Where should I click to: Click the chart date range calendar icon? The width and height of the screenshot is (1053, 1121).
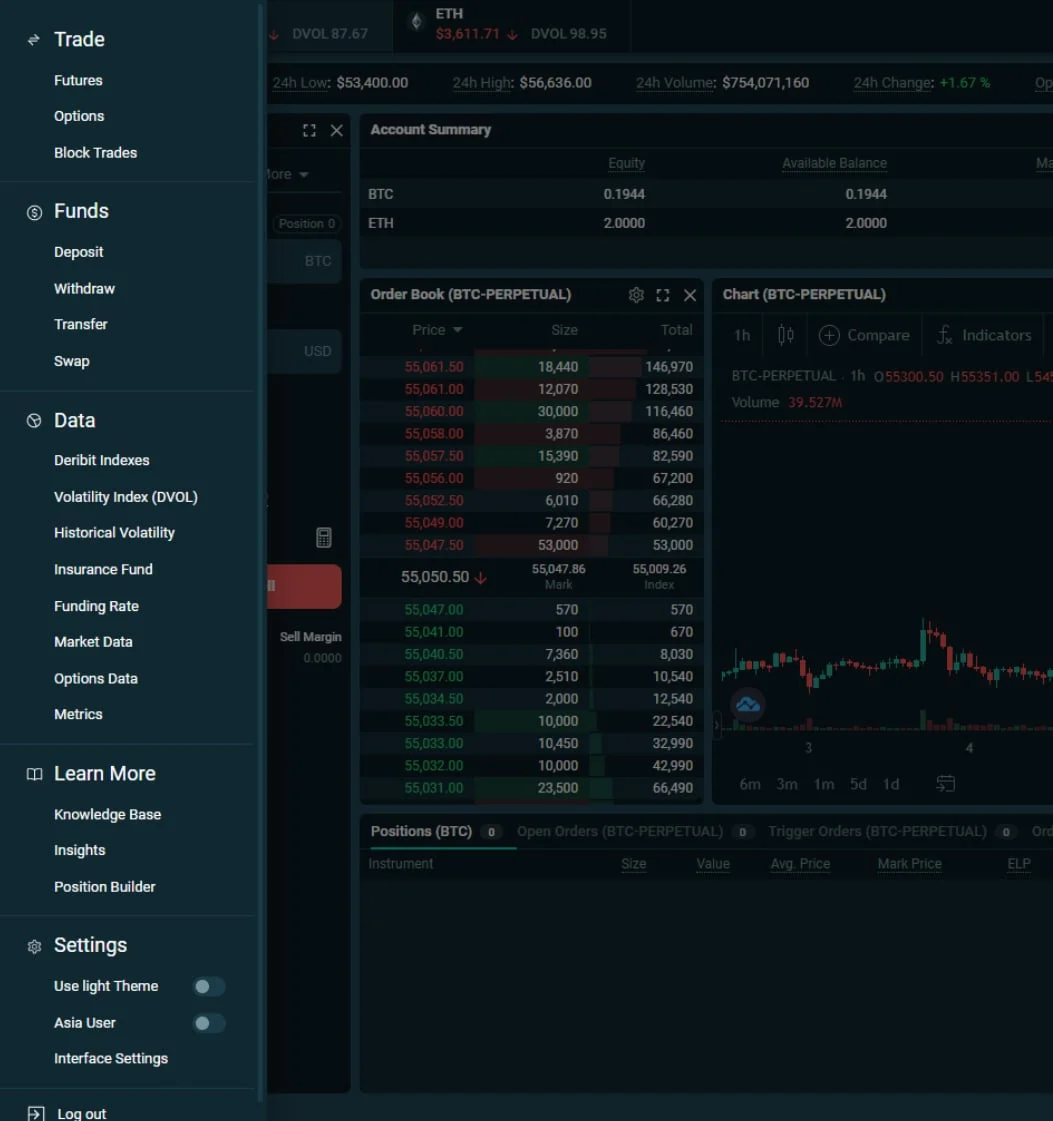[946, 784]
